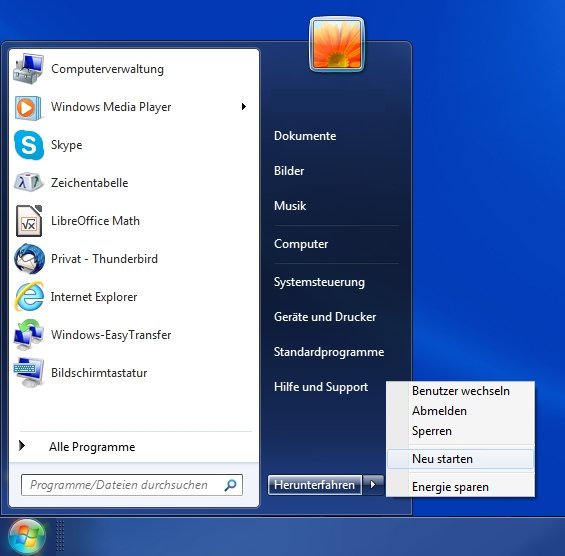Launch the LibreOffice Math icon
This screenshot has width=565, height=556.
tap(29, 221)
